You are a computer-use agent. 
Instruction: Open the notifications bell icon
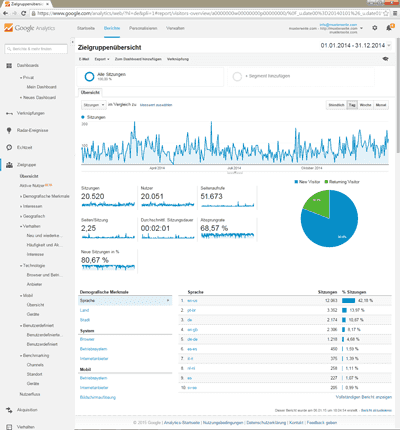click(x=389, y=28)
